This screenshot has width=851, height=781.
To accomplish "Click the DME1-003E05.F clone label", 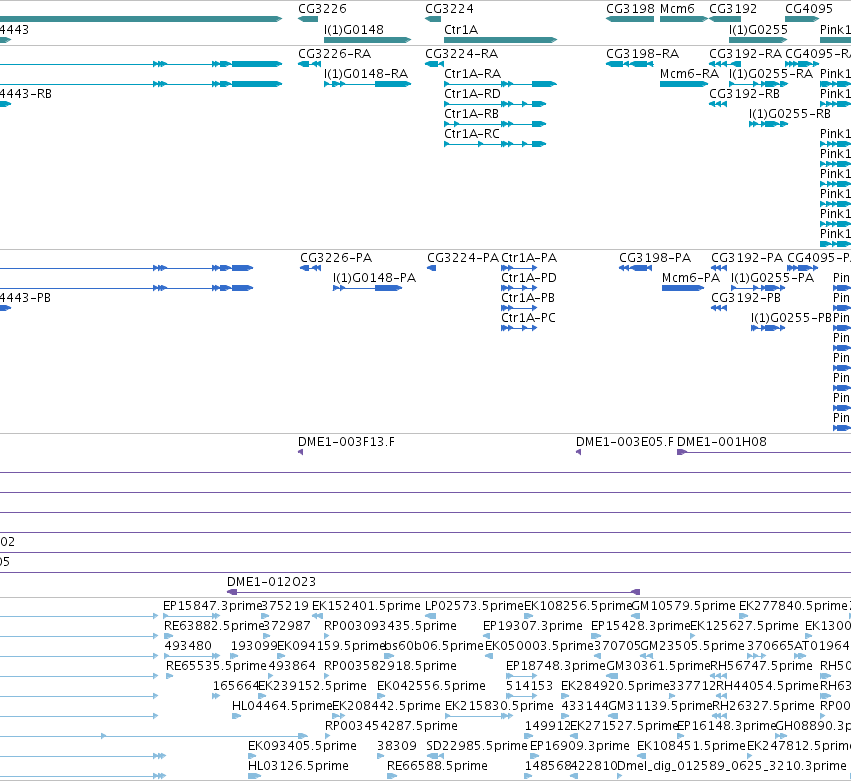I will [625, 442].
